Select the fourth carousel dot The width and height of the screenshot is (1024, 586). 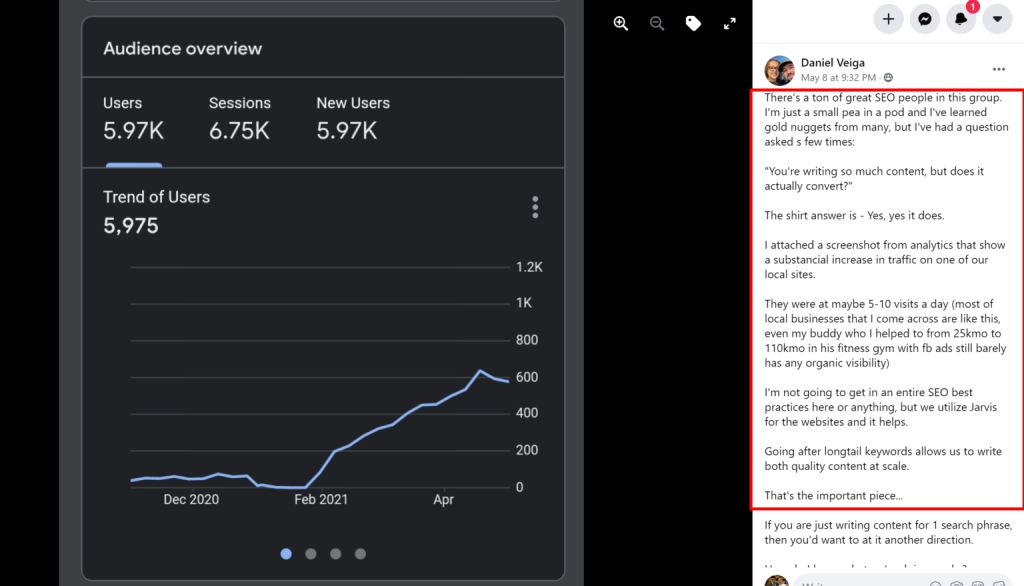click(x=360, y=554)
